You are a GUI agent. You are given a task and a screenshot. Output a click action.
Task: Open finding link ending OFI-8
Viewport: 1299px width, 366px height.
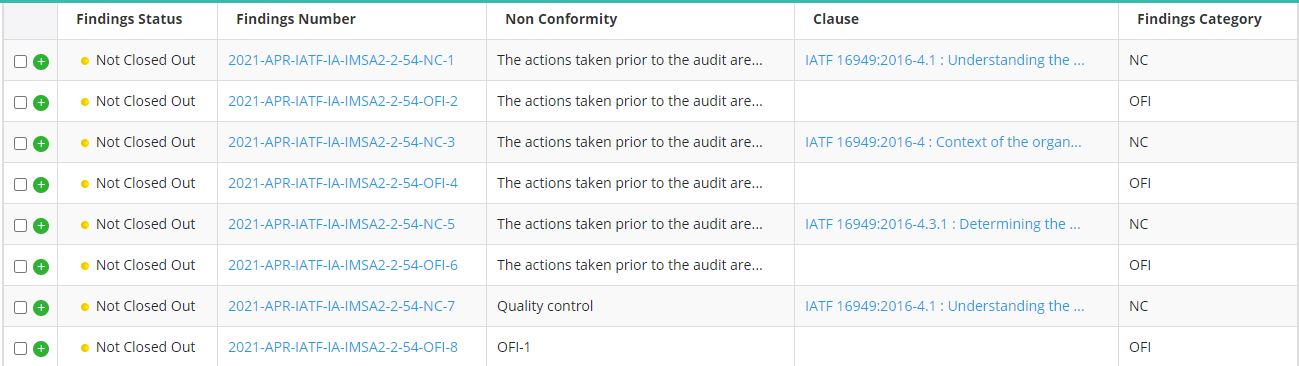[343, 347]
